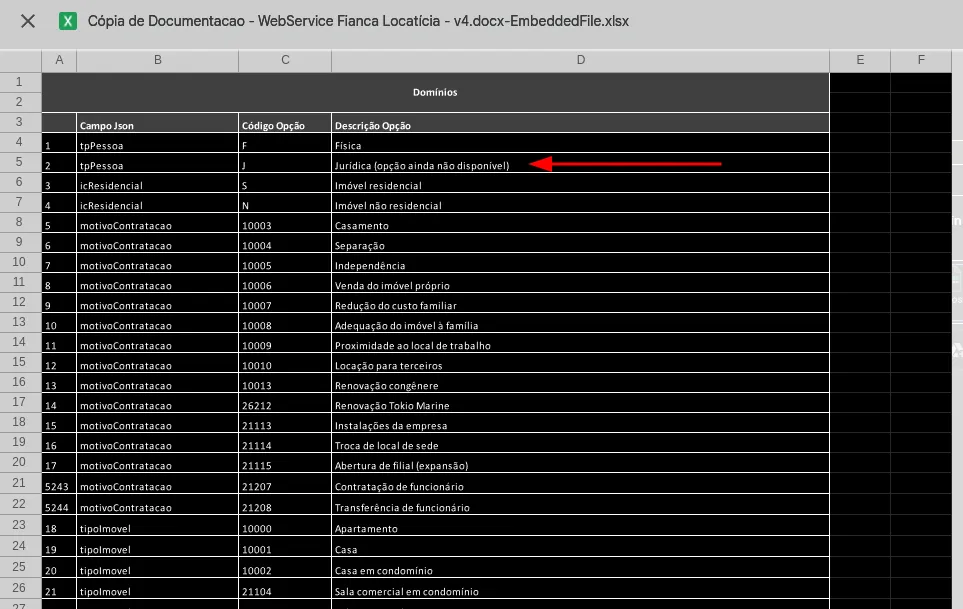This screenshot has height=609, width=963.
Task: Click the 'Apartamento' description cell
Action: point(580,528)
